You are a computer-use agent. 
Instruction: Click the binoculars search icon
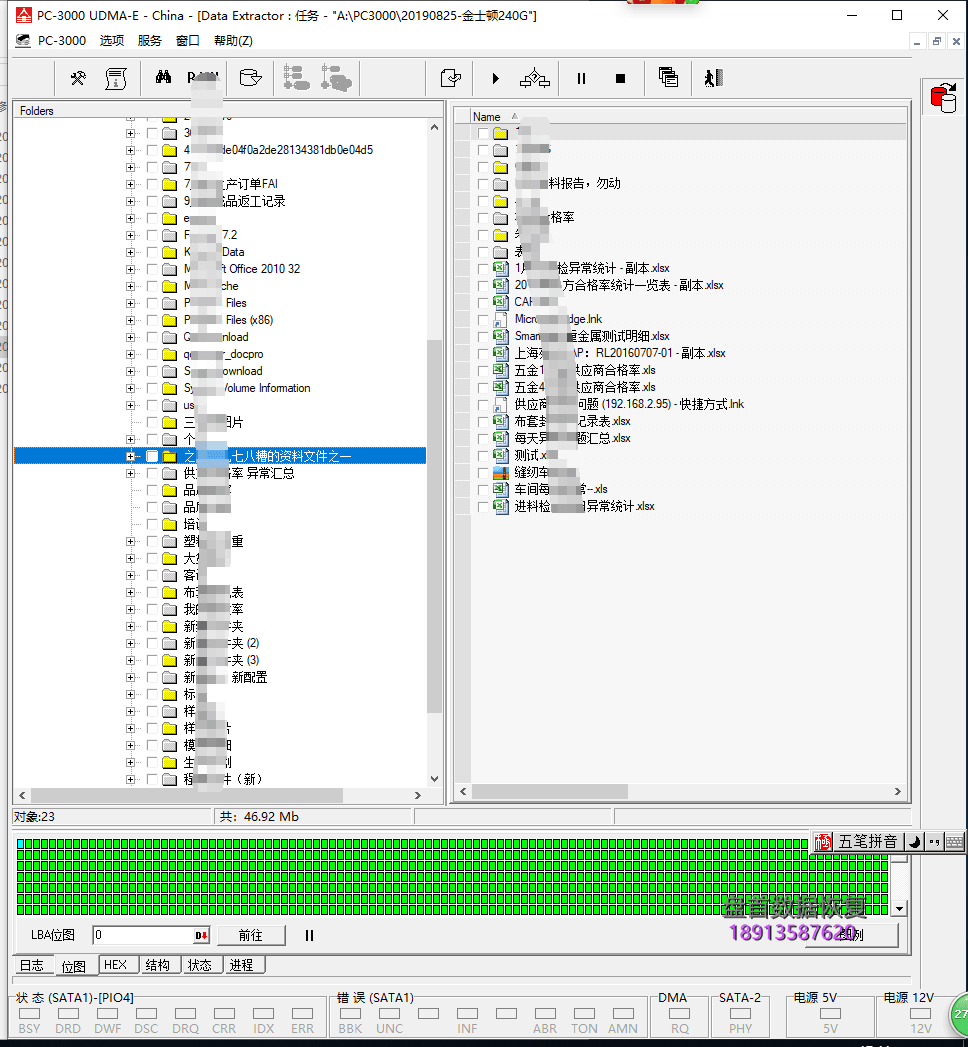(163, 77)
